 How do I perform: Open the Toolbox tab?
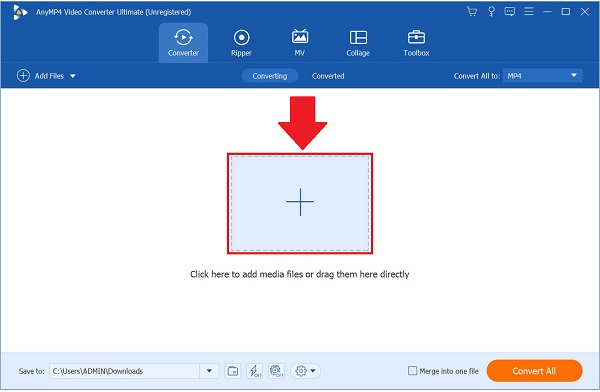[x=416, y=42]
